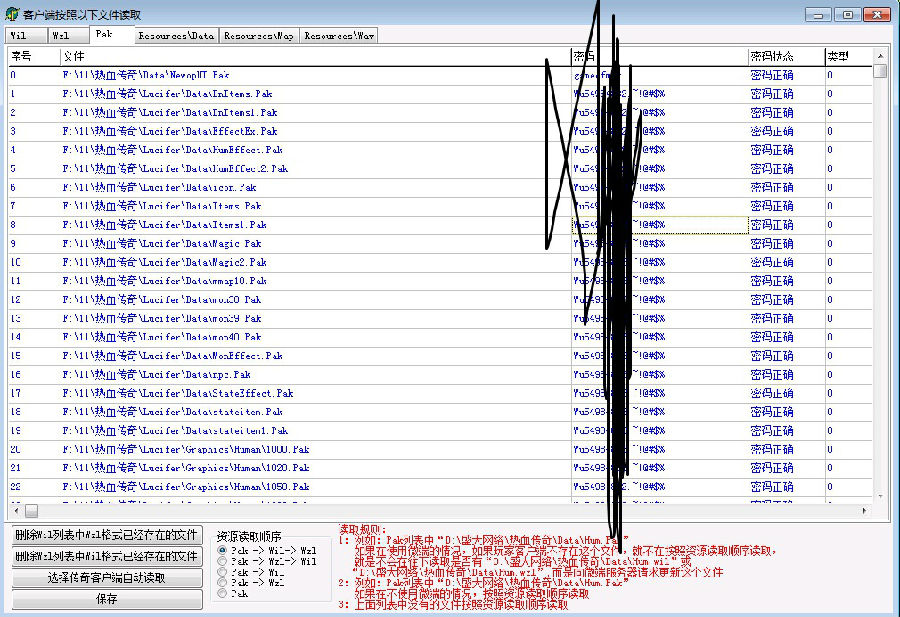This screenshot has width=900, height=617.
Task: Click the type value 0 in Magic.Pak row
Action: click(829, 243)
